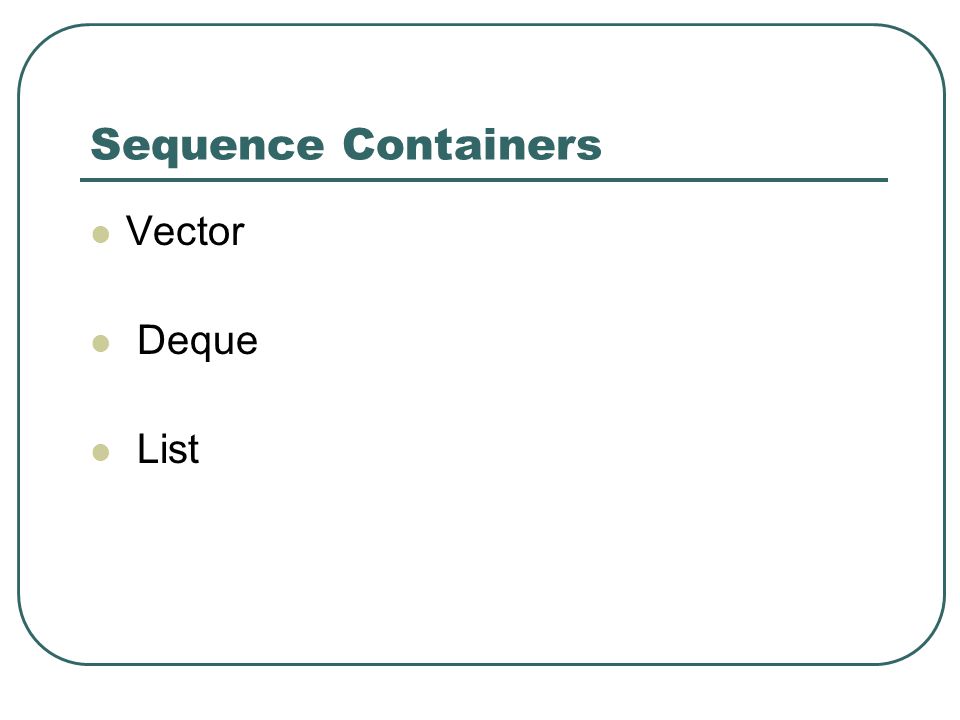The height and width of the screenshot is (720, 960).
Task: Click the green bullet beside List
Action: point(100,452)
